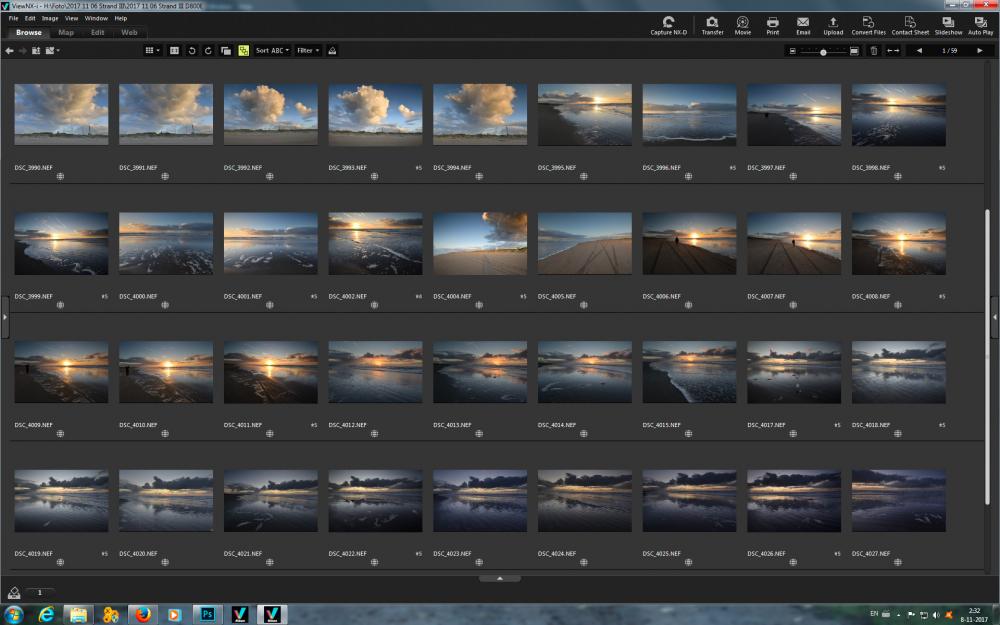This screenshot has height=625, width=1000.
Task: Expand the right side panel
Action: pyautogui.click(x=995, y=316)
